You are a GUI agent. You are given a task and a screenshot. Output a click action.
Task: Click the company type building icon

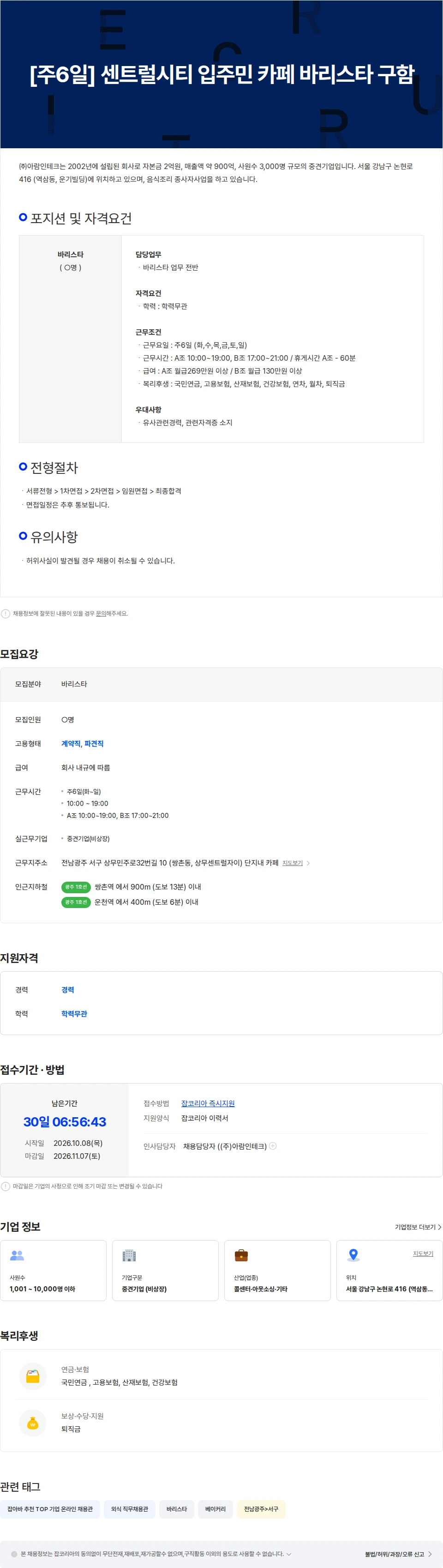coord(129,1255)
